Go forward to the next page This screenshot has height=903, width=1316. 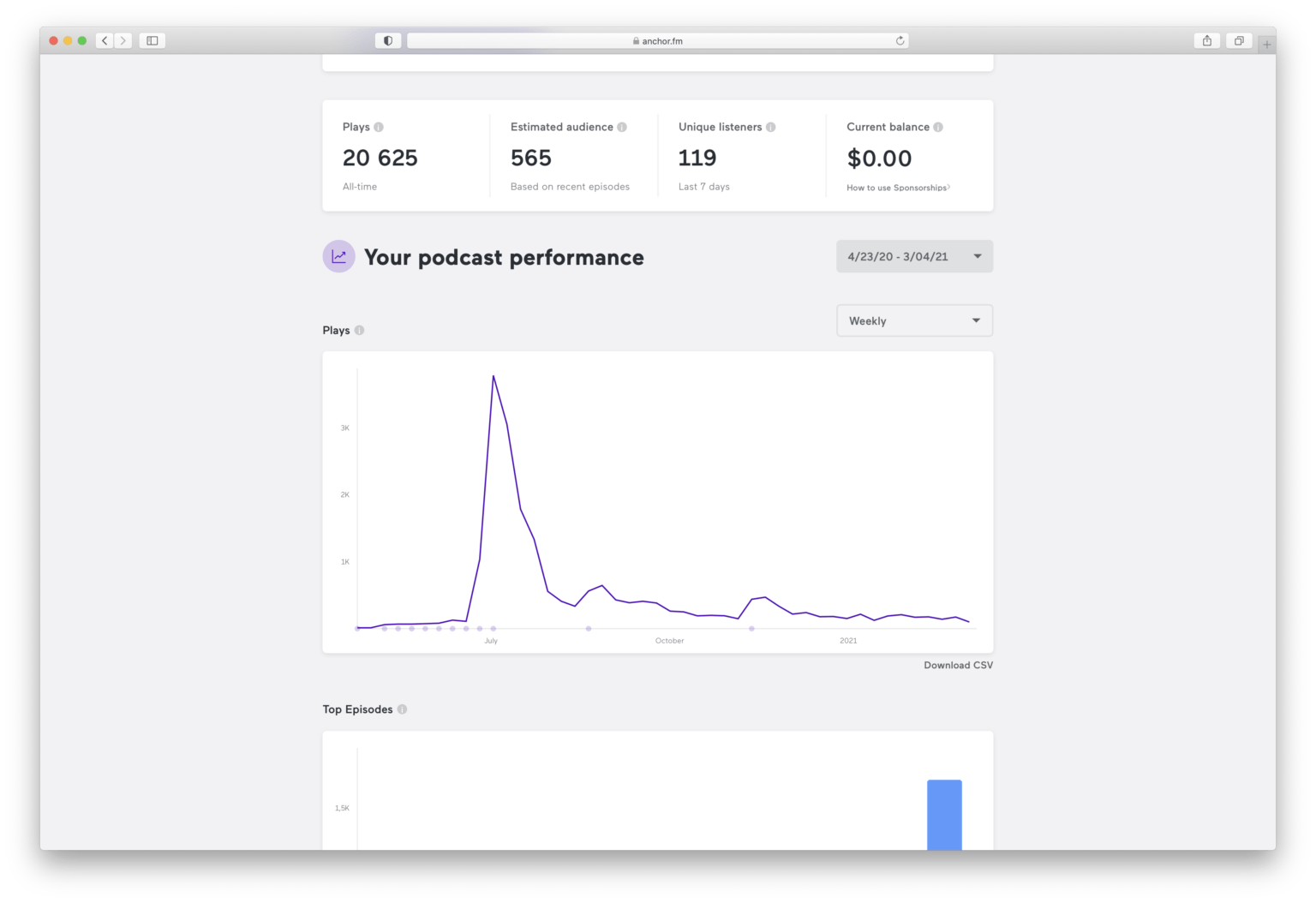[x=123, y=40]
